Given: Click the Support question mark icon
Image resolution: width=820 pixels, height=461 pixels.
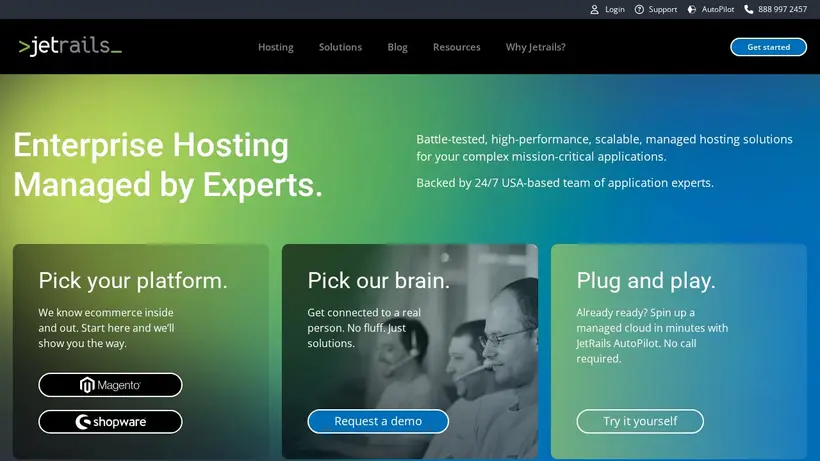Looking at the screenshot, I should 639,9.
